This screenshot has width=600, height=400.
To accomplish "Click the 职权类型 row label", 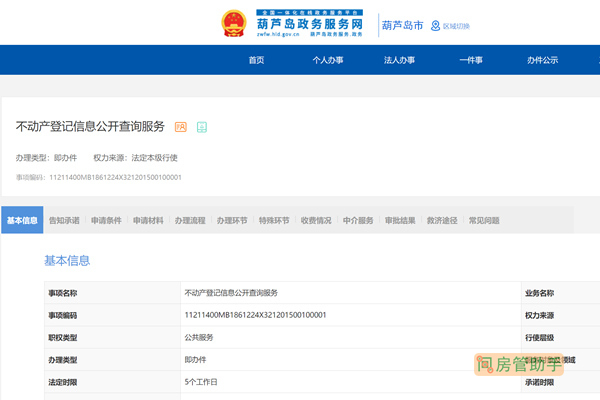I will pos(63,338).
